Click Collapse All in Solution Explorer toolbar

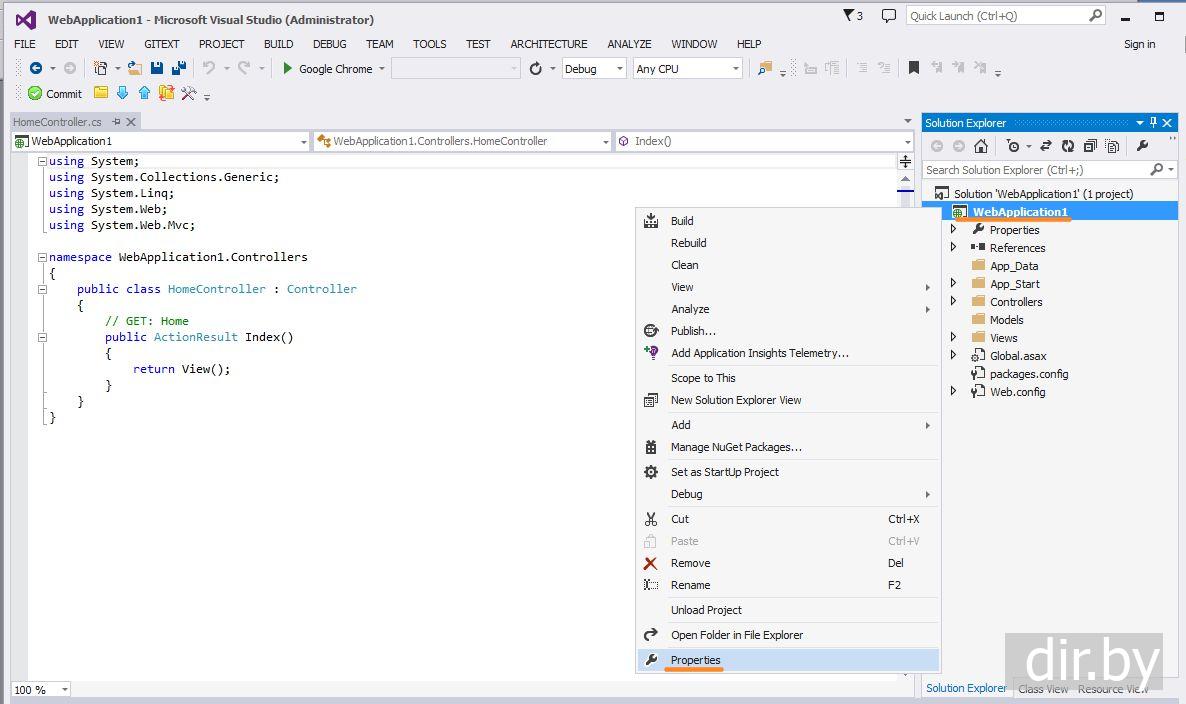1090,146
